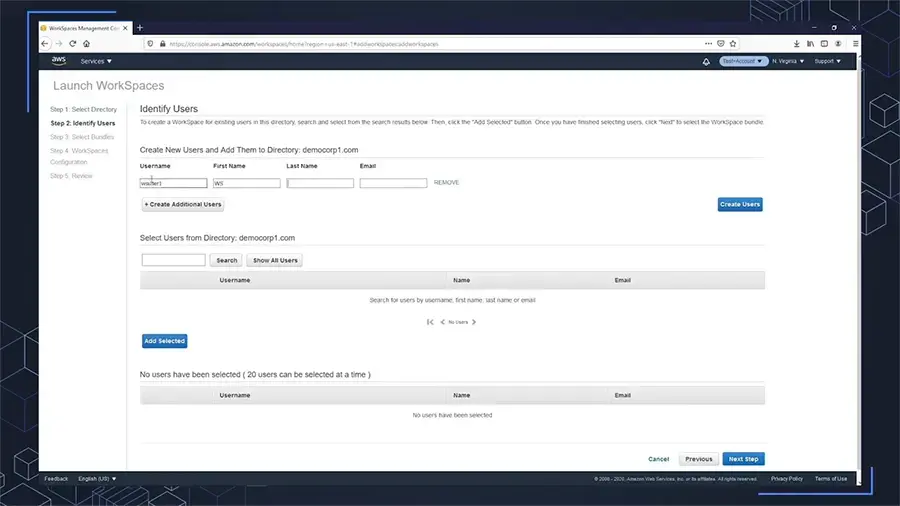Click the Next Step button
This screenshot has height=506, width=900.
click(x=743, y=459)
